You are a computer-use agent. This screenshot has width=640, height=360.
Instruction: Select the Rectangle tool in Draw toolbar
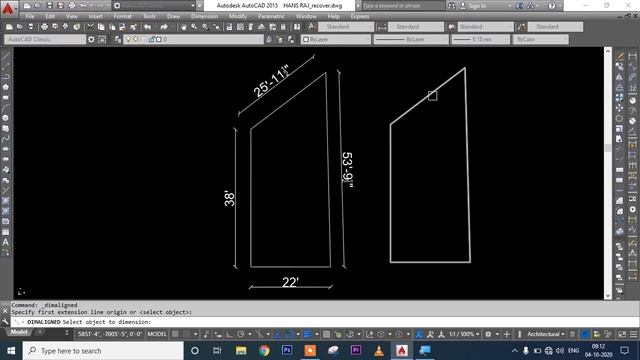[6, 98]
